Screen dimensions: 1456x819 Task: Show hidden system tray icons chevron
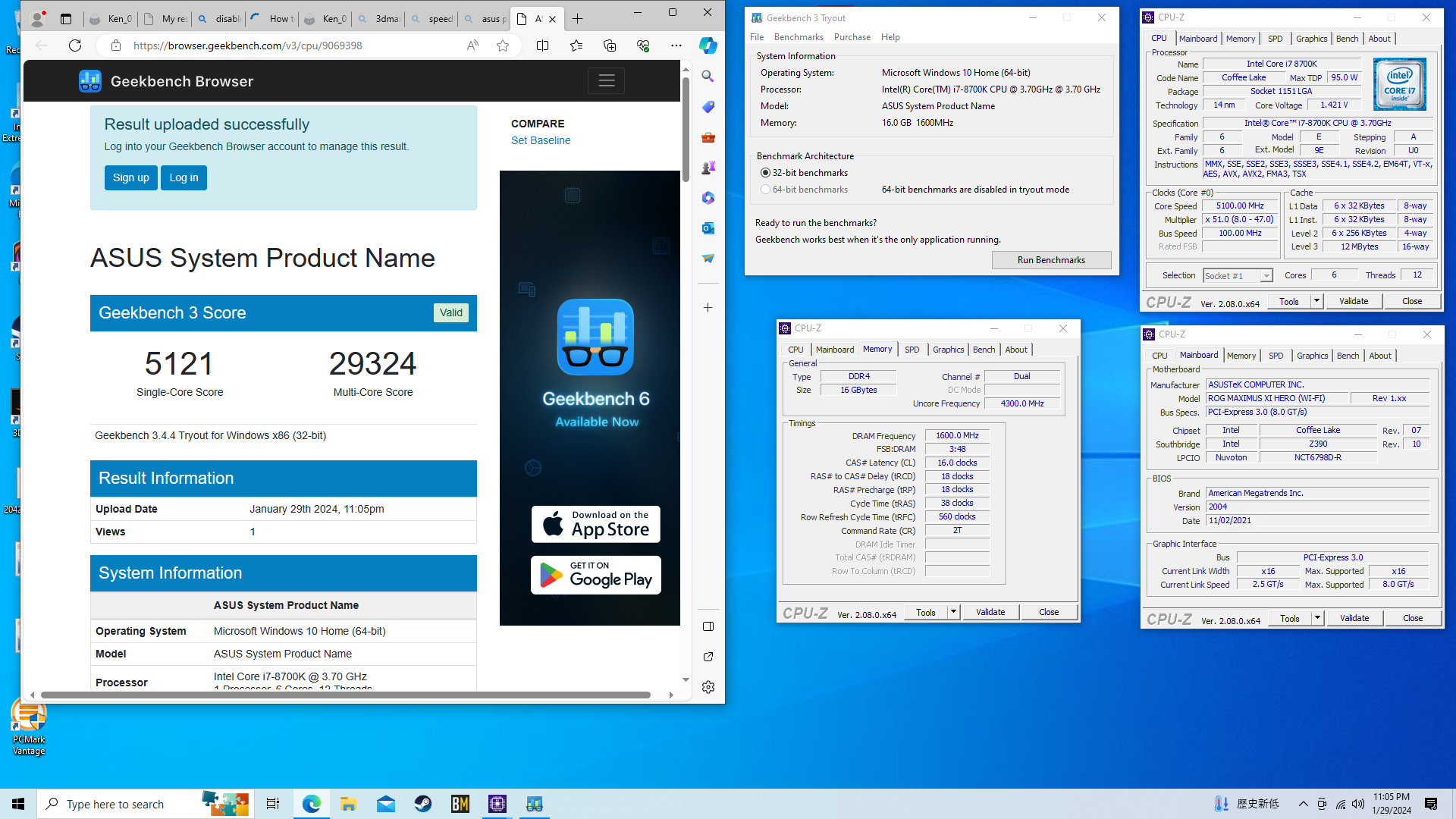point(1303,804)
